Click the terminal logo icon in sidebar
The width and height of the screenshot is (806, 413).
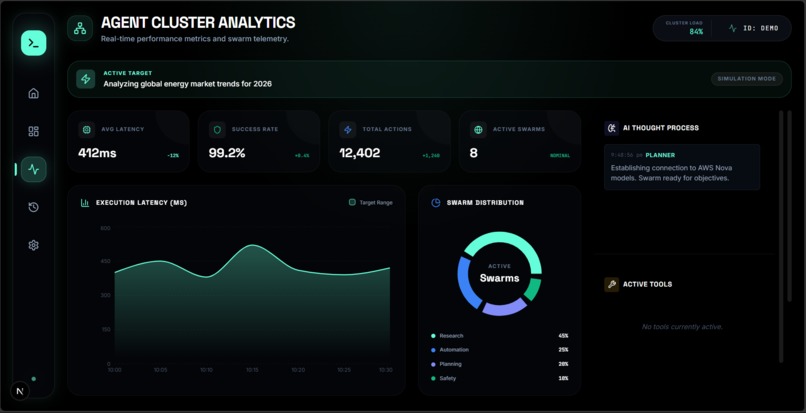[x=33, y=43]
